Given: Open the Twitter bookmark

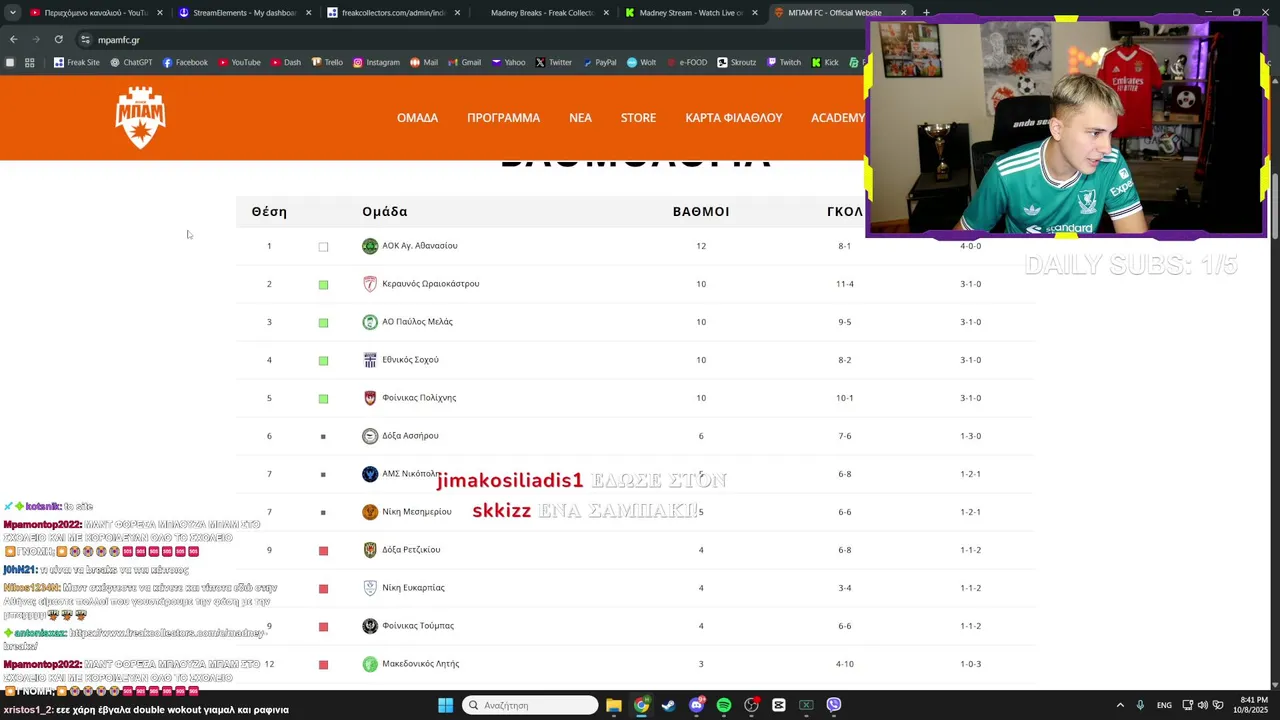Looking at the screenshot, I should [x=553, y=62].
